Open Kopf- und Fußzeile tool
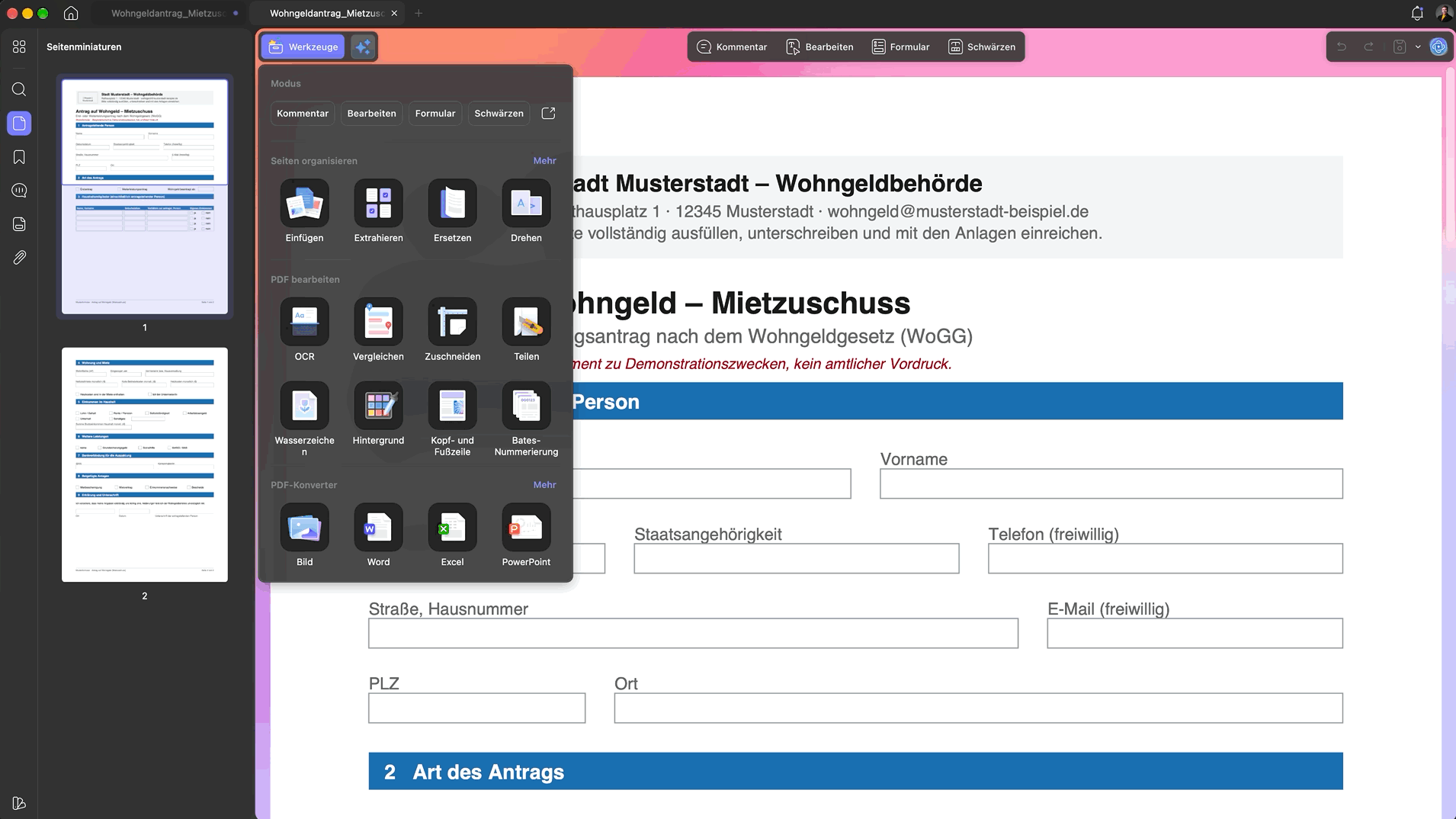Screen dimensions: 1456x819 [452, 419]
